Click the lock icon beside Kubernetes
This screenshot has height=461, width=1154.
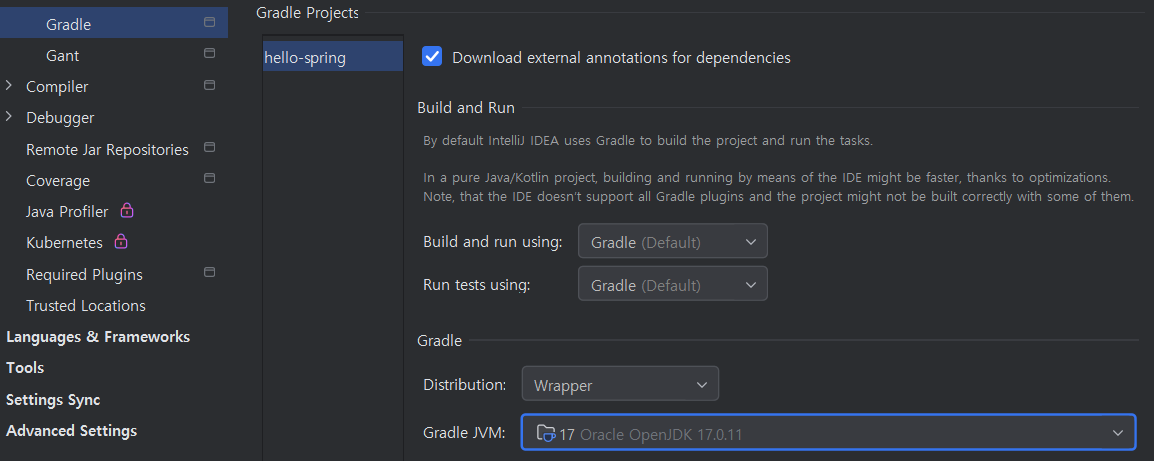pyautogui.click(x=121, y=241)
